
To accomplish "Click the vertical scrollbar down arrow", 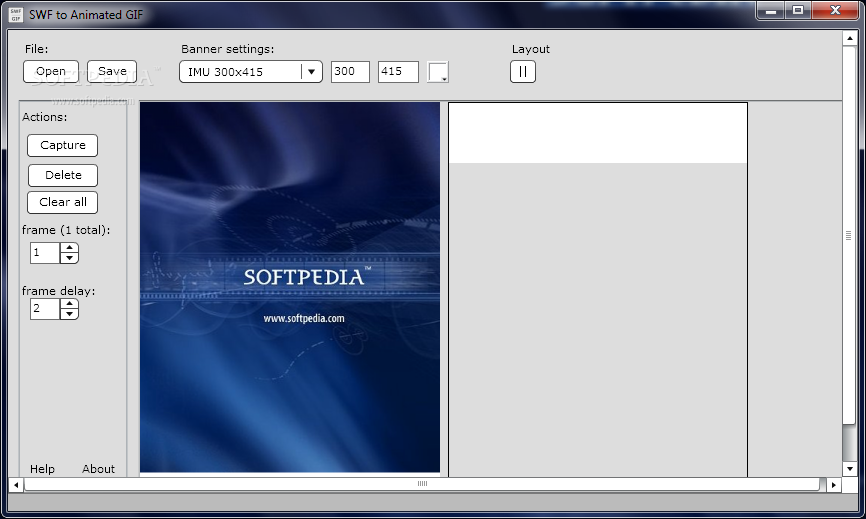I will tap(849, 469).
